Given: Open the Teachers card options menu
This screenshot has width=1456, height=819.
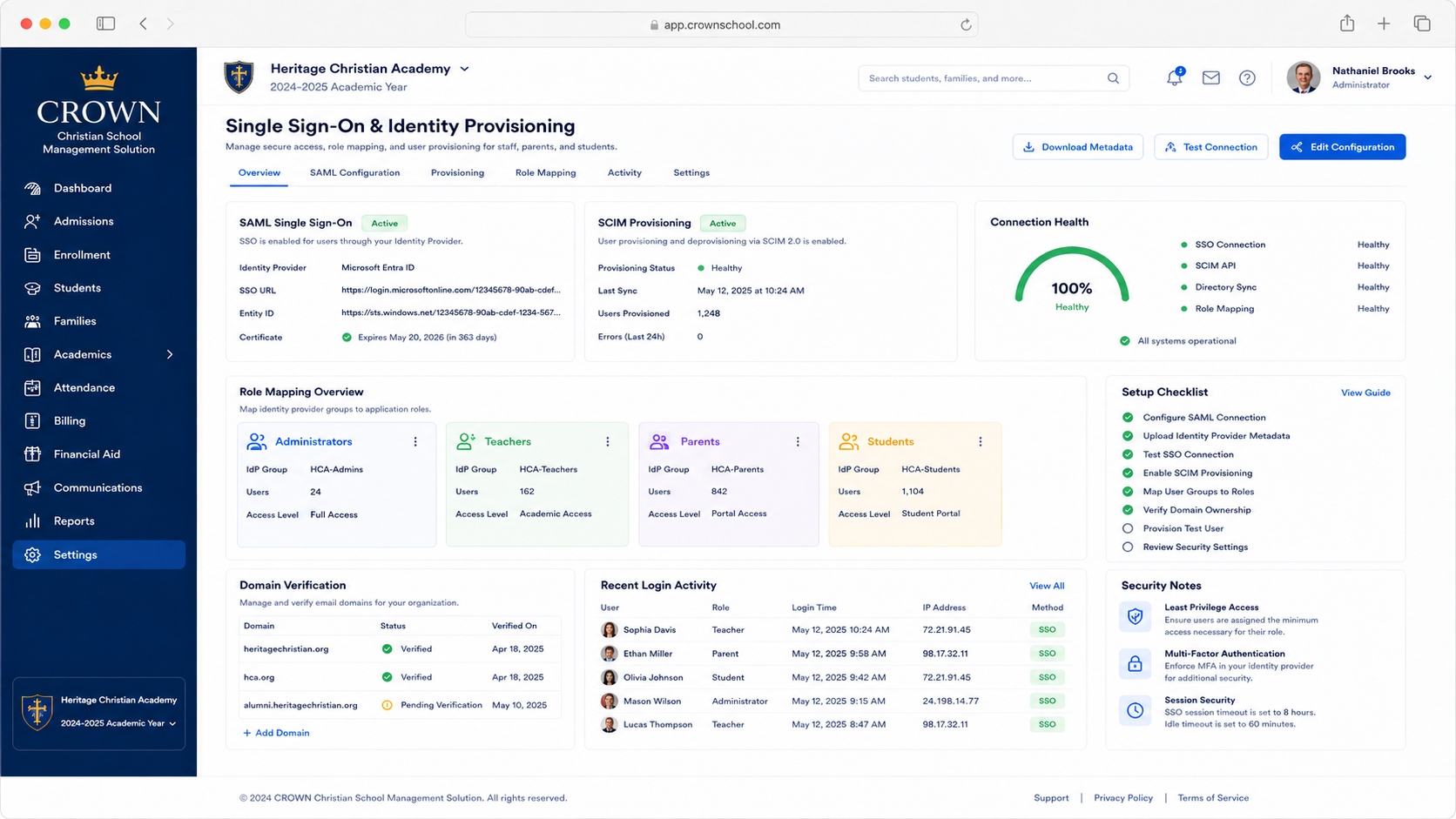Looking at the screenshot, I should (x=608, y=442).
